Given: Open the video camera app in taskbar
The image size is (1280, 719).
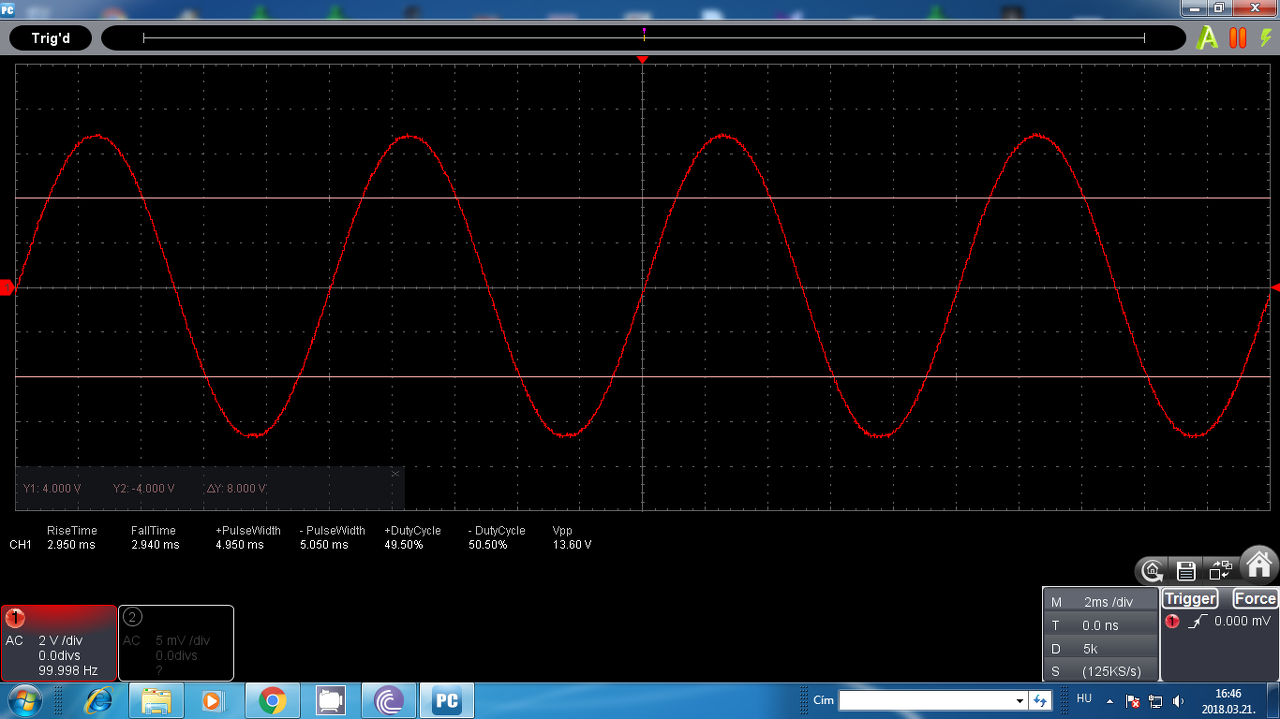Looking at the screenshot, I should (330, 700).
